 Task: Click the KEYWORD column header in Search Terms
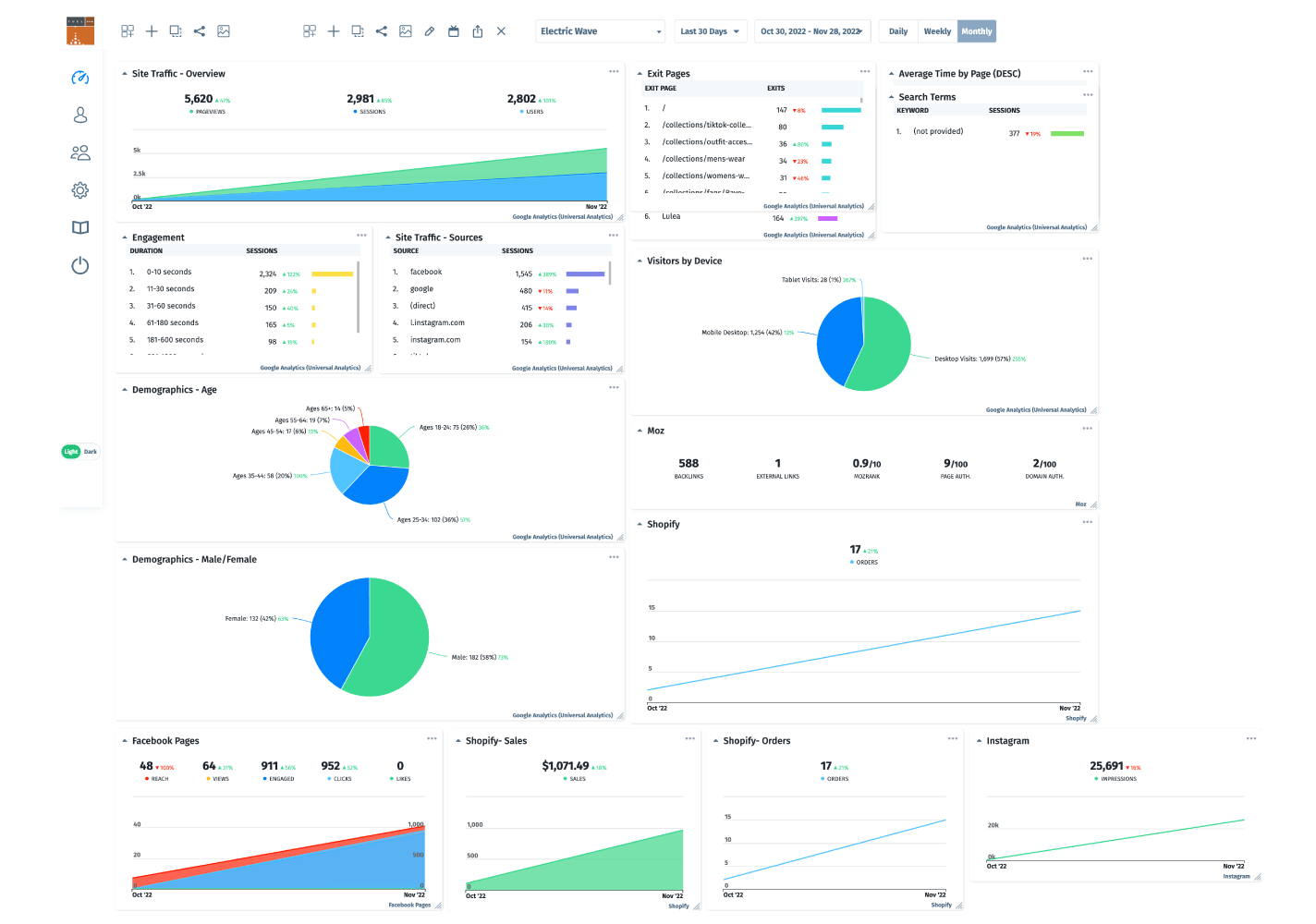(912, 111)
